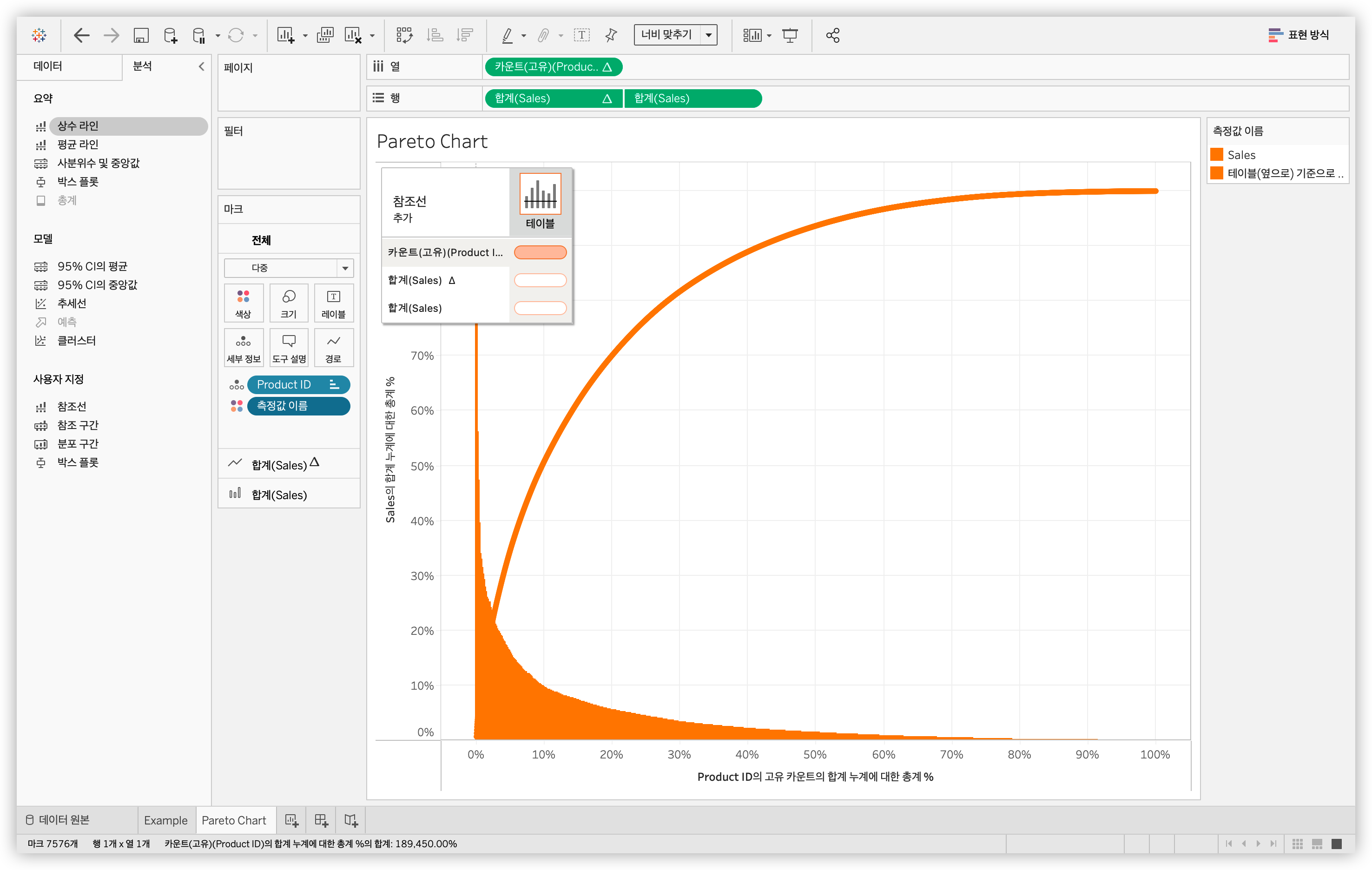Click the orange Sales legend color swatch
The image size is (1372, 870).
[x=1216, y=155]
